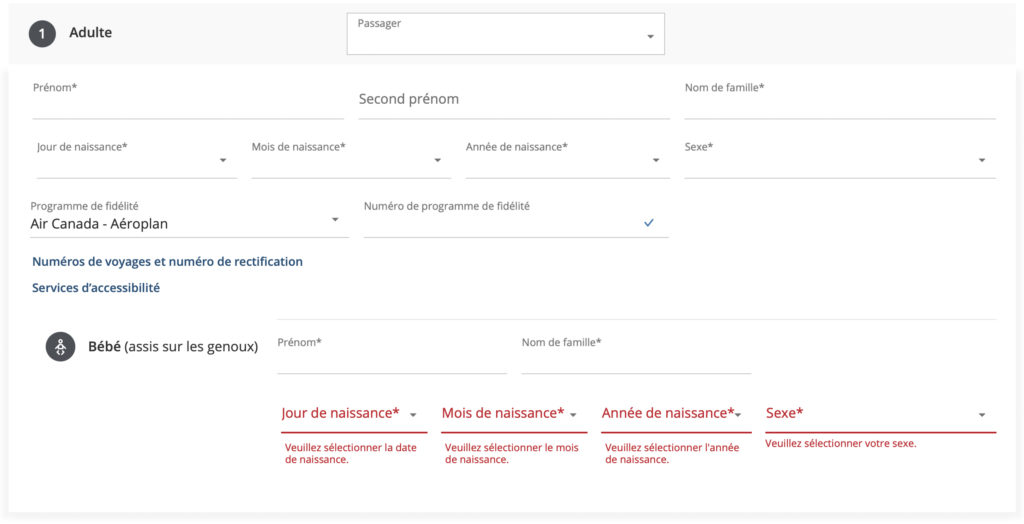Open adult Mois de naissance dropdown

[x=350, y=160]
